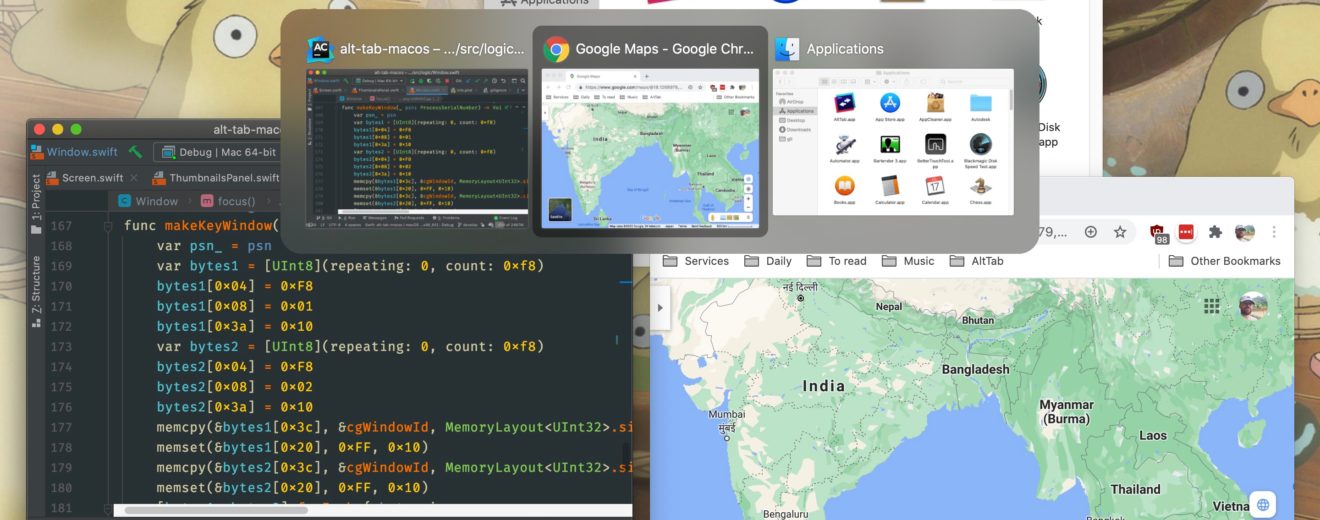Open the Z: Structure tool window
This screenshot has width=1320, height=520.
[37, 292]
